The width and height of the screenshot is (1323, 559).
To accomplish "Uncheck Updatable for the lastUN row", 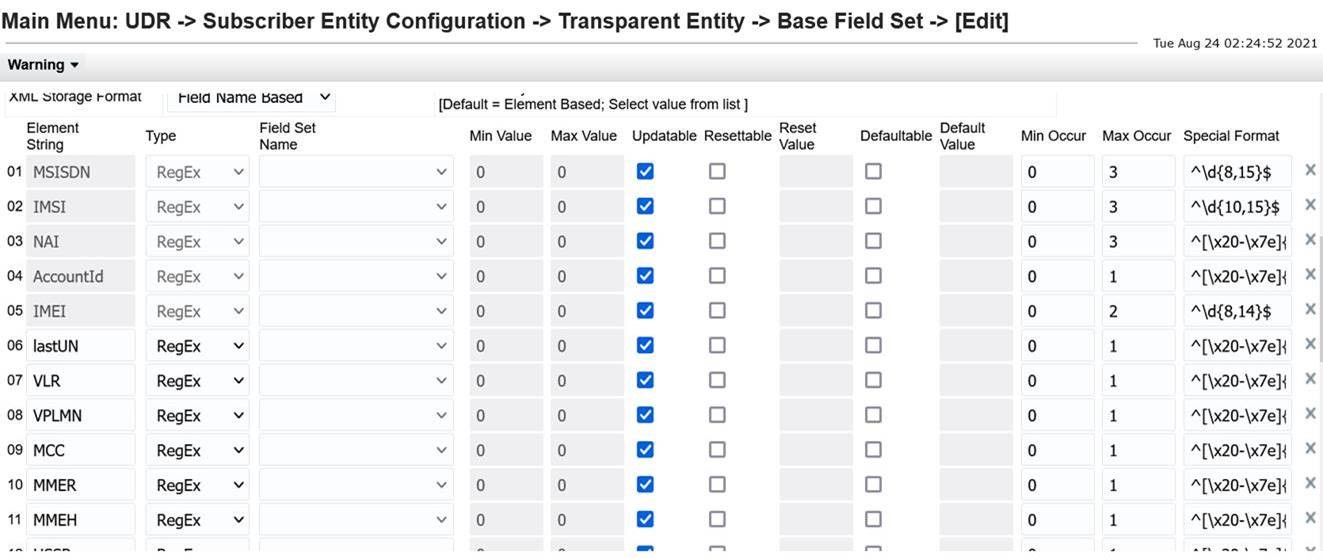I will [645, 345].
